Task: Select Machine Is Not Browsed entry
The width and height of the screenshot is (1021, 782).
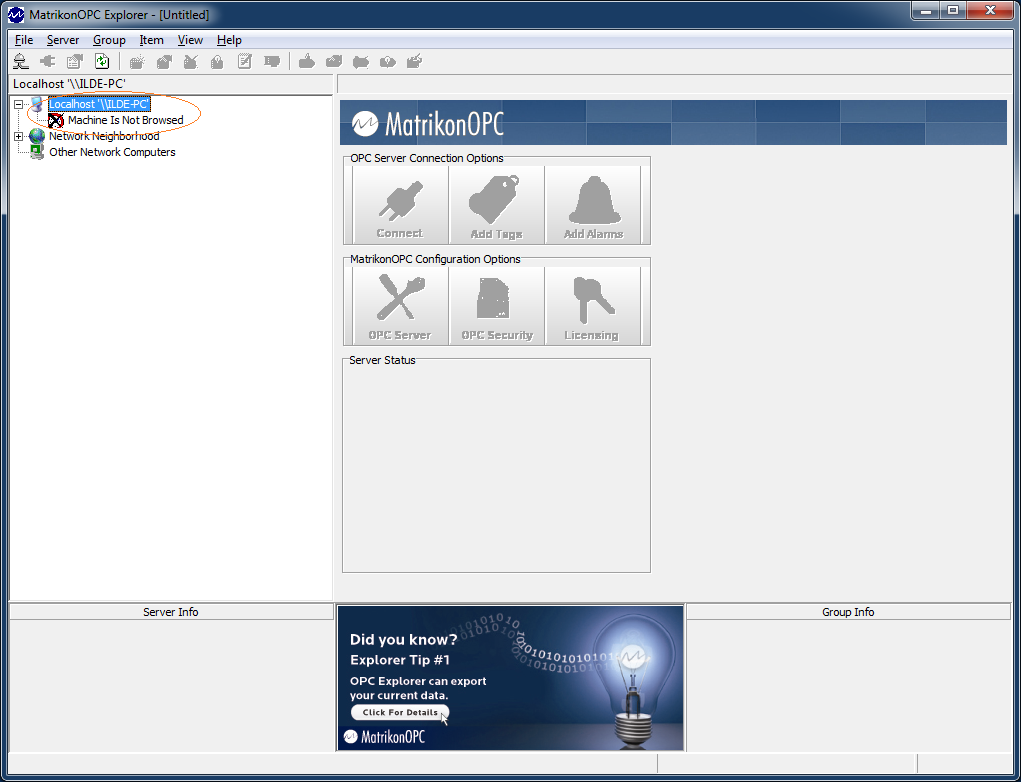Action: [126, 120]
